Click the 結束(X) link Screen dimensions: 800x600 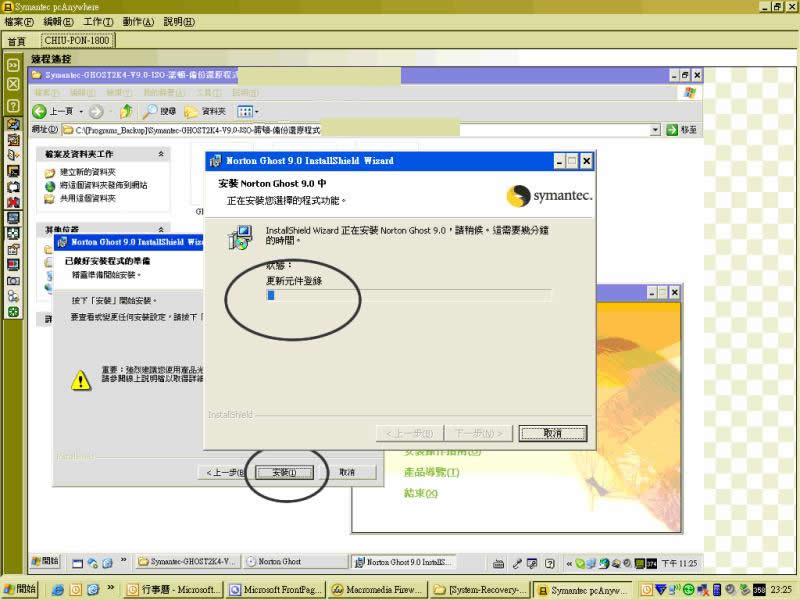420,493
